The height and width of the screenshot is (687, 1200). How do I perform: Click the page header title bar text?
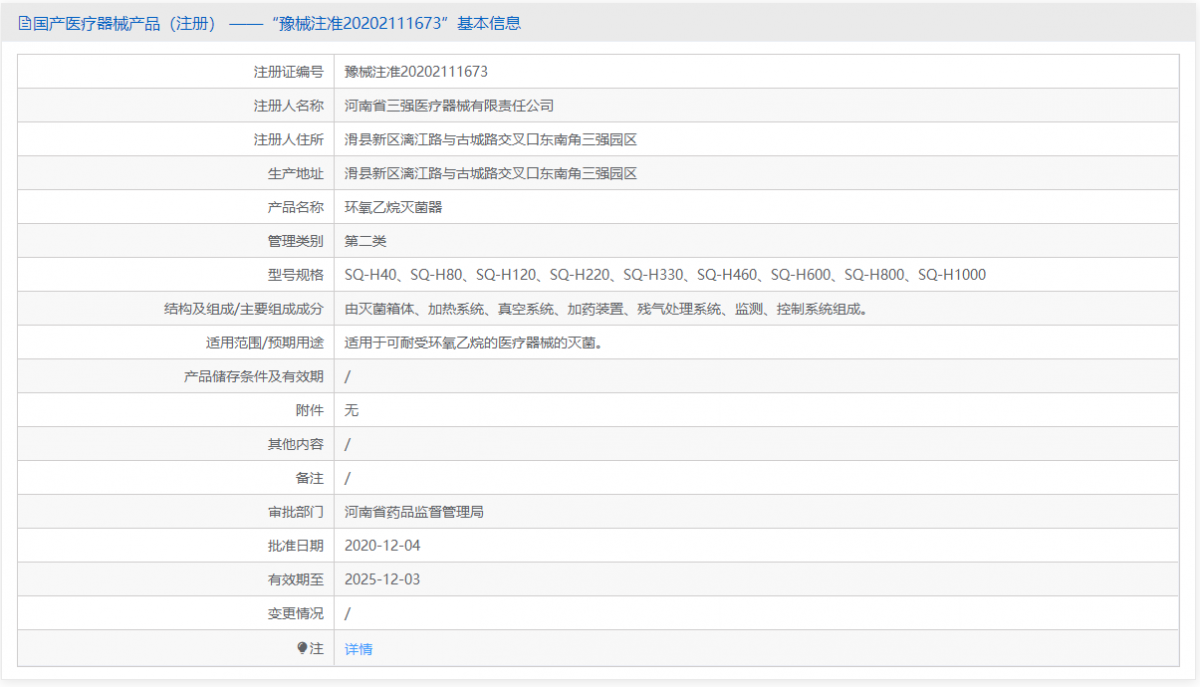tap(270, 22)
